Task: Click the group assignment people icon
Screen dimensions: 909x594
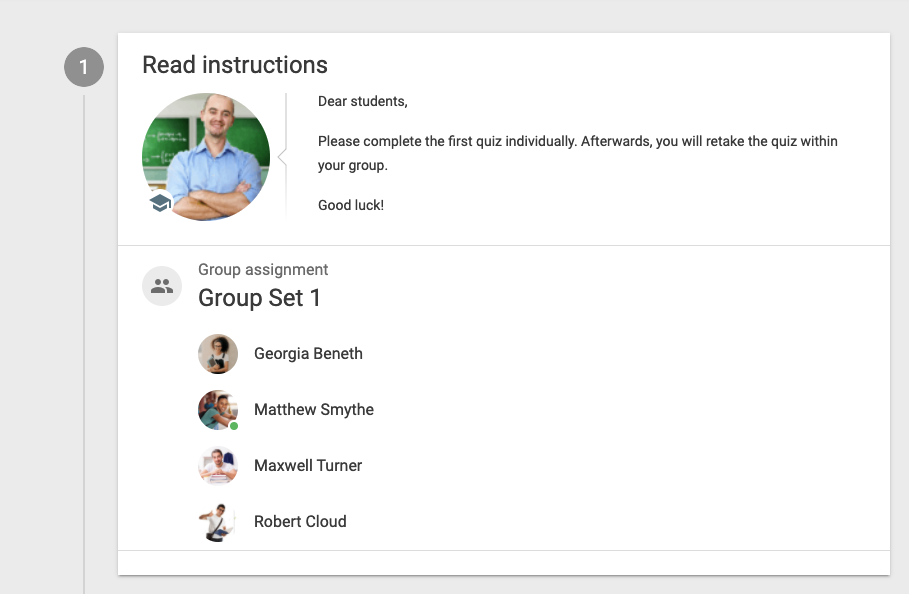Action: [162, 286]
